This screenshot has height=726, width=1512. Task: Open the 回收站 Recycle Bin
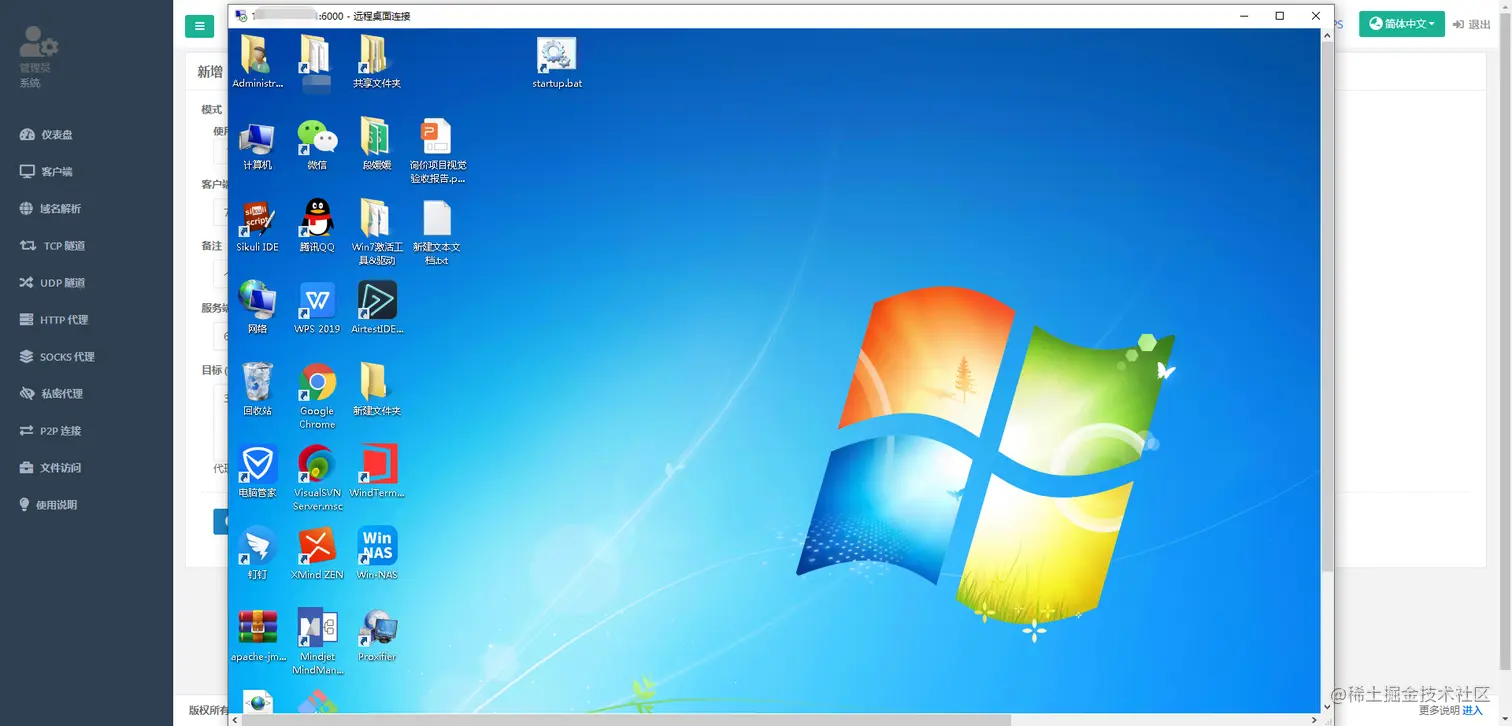[x=257, y=390]
